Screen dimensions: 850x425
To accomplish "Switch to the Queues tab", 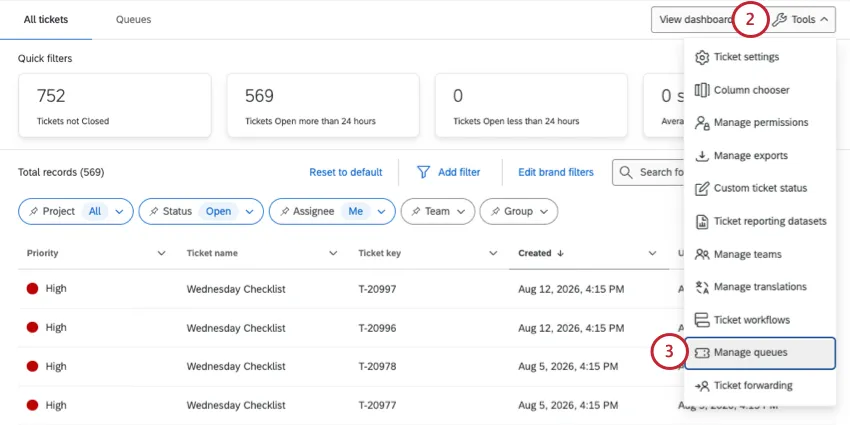I will point(133,20).
